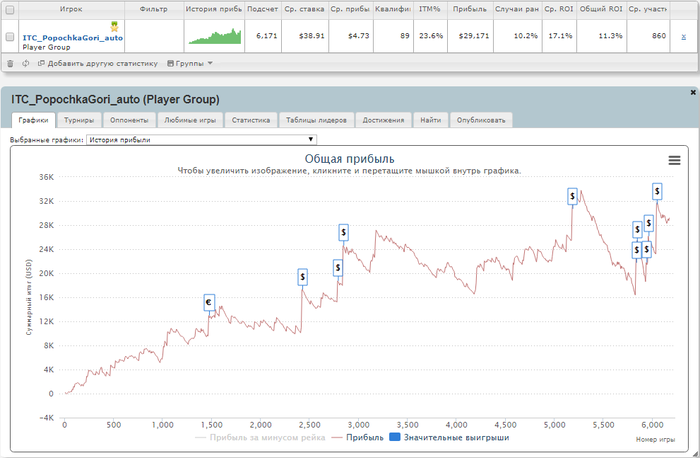Open the Опубликовать tab
Image resolution: width=700 pixels, height=458 pixels.
pos(481,120)
